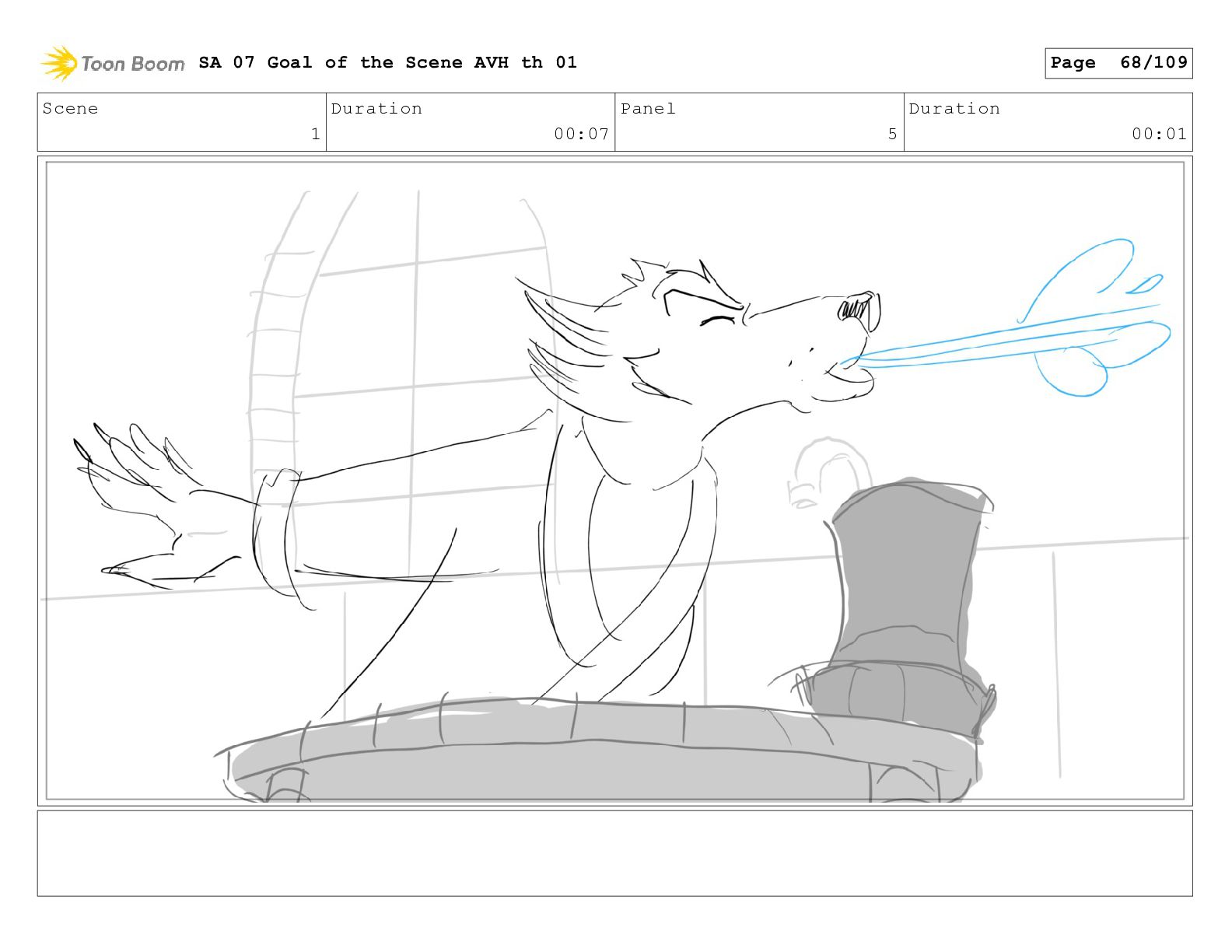Click the 'Duration' label next to Panel
The width and height of the screenshot is (1232, 952).
954,109
